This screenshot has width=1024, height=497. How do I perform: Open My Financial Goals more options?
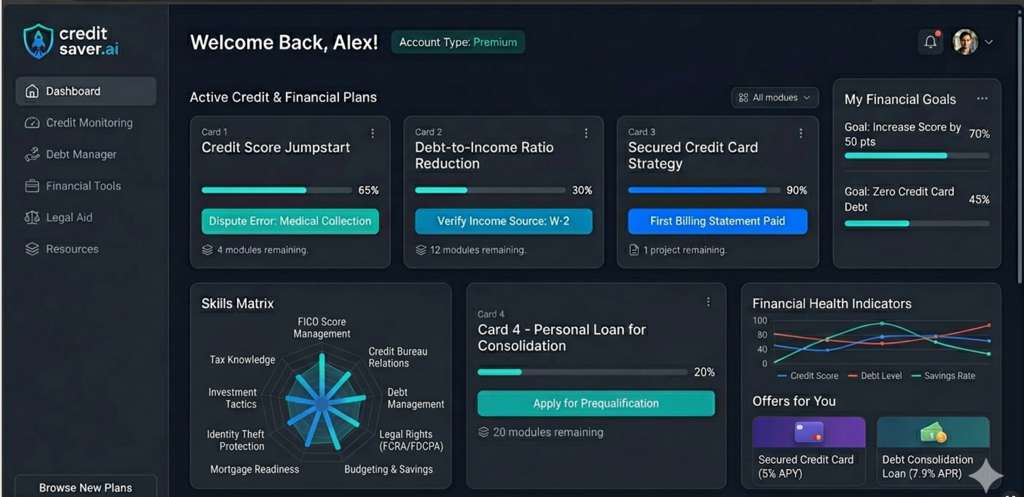tap(982, 99)
